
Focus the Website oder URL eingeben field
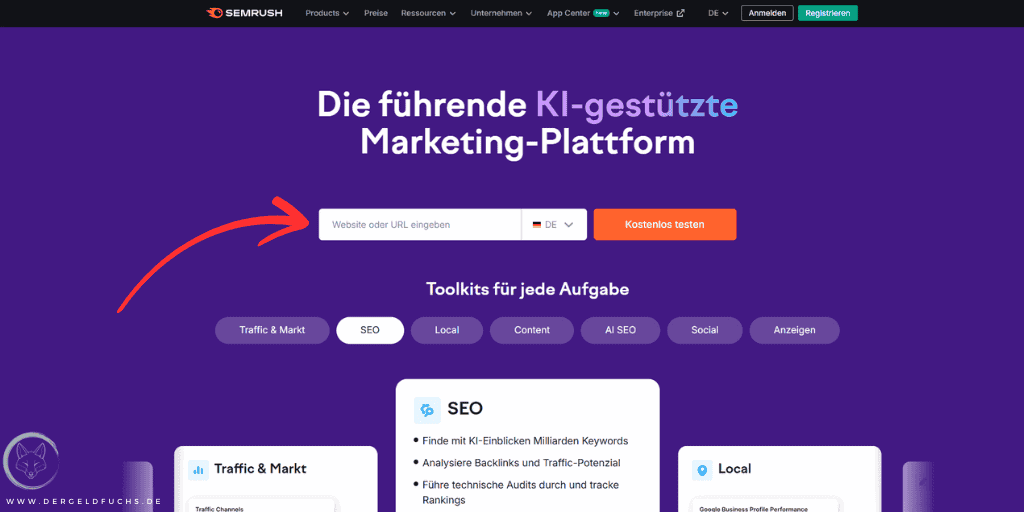(x=420, y=225)
